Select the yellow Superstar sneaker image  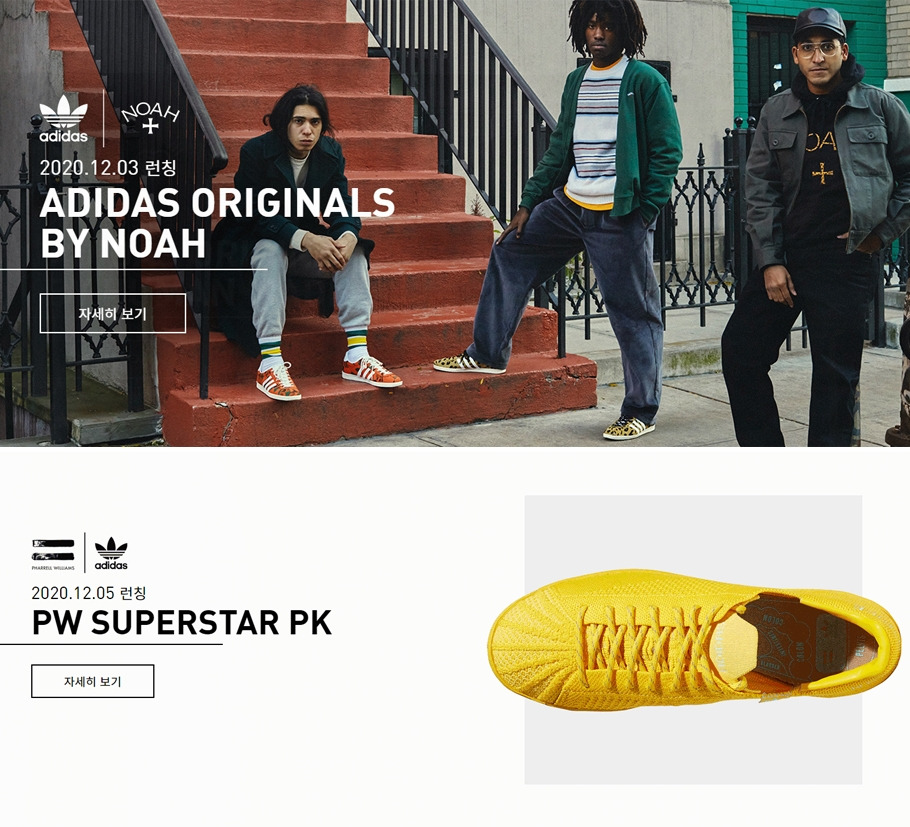tap(694, 641)
